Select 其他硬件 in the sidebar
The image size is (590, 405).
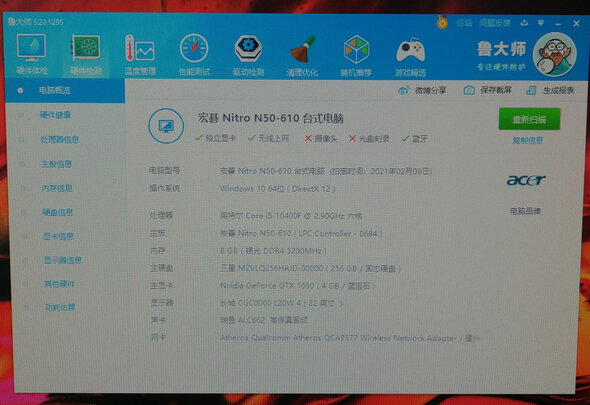click(59, 284)
